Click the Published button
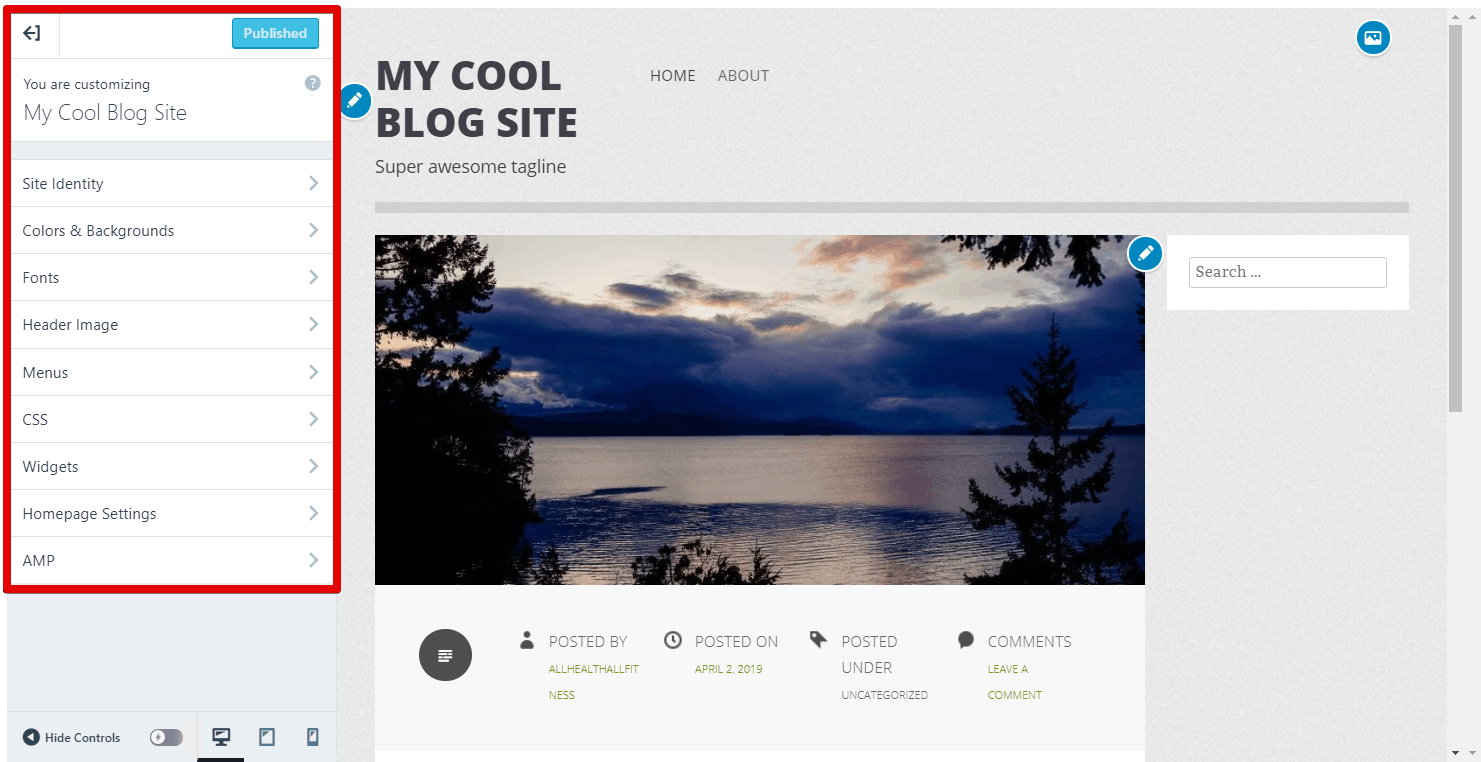 pos(275,33)
